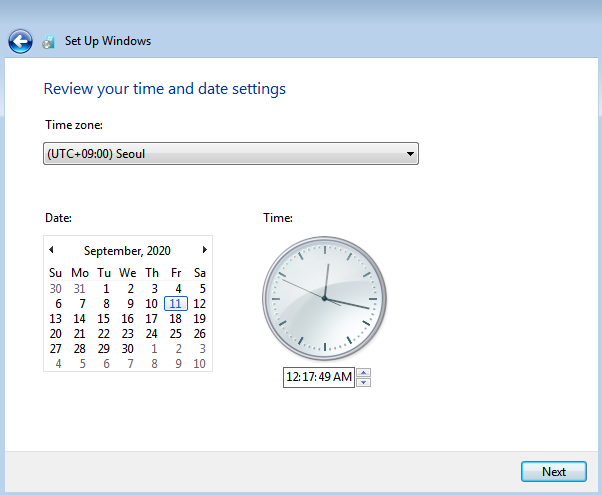Choose September 15 on the calendar

point(103,319)
